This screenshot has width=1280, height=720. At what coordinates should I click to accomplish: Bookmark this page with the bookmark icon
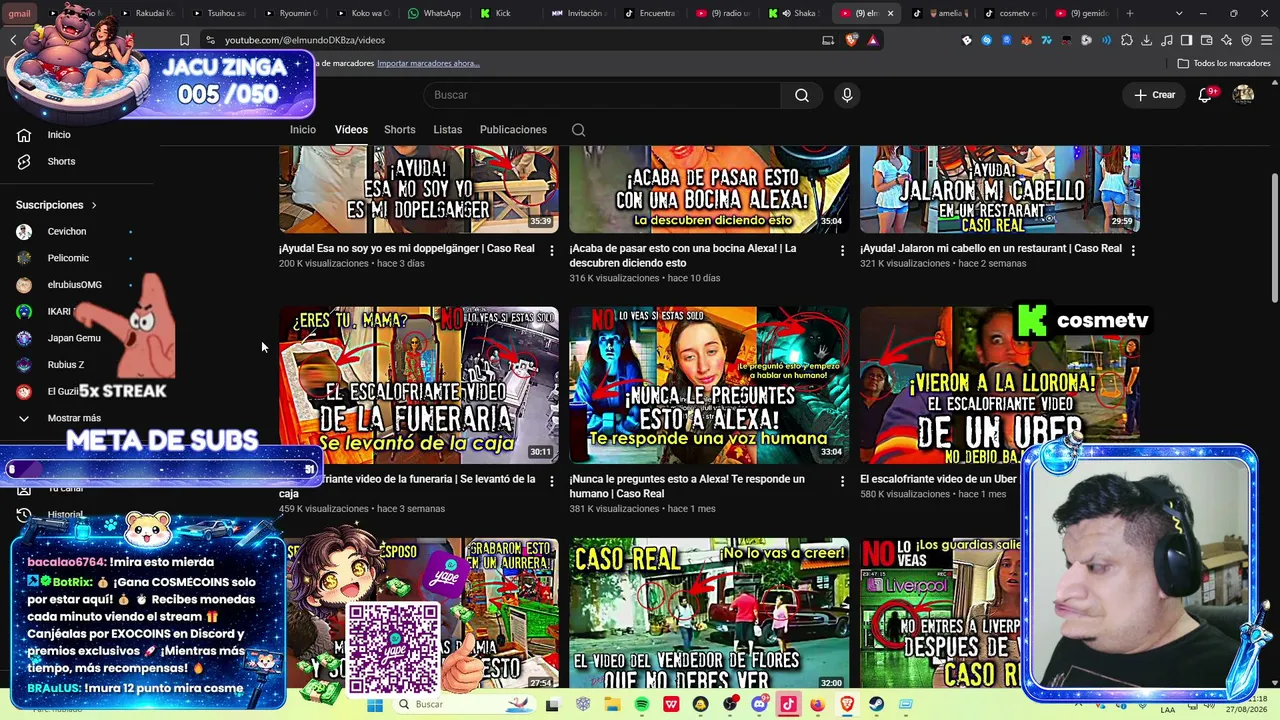[x=184, y=40]
